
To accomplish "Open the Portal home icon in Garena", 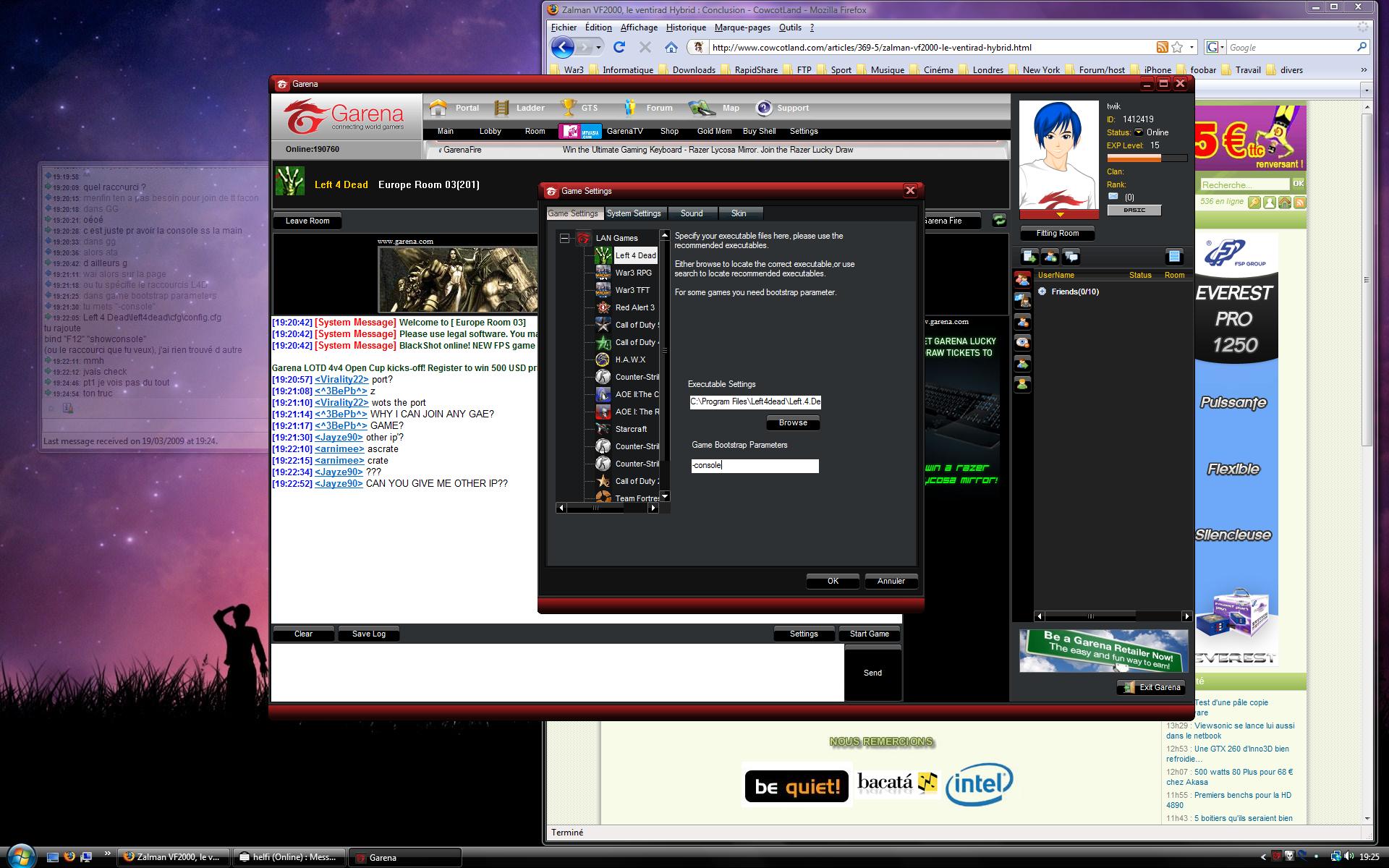I will pos(438,108).
